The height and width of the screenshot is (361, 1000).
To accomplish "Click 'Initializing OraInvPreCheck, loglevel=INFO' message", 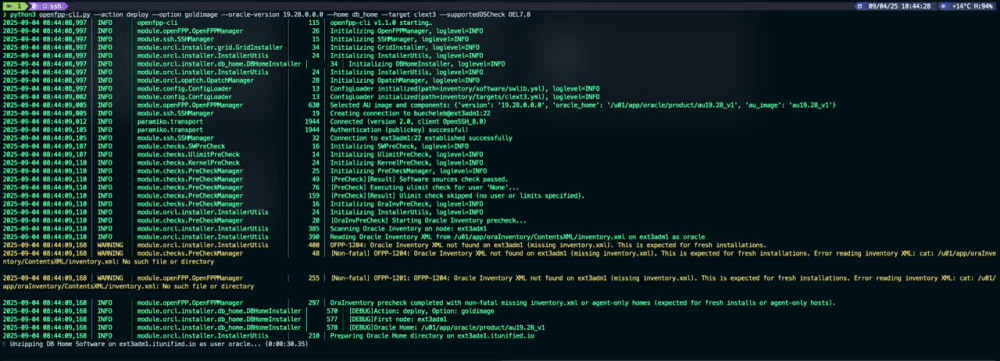I will [406, 205].
